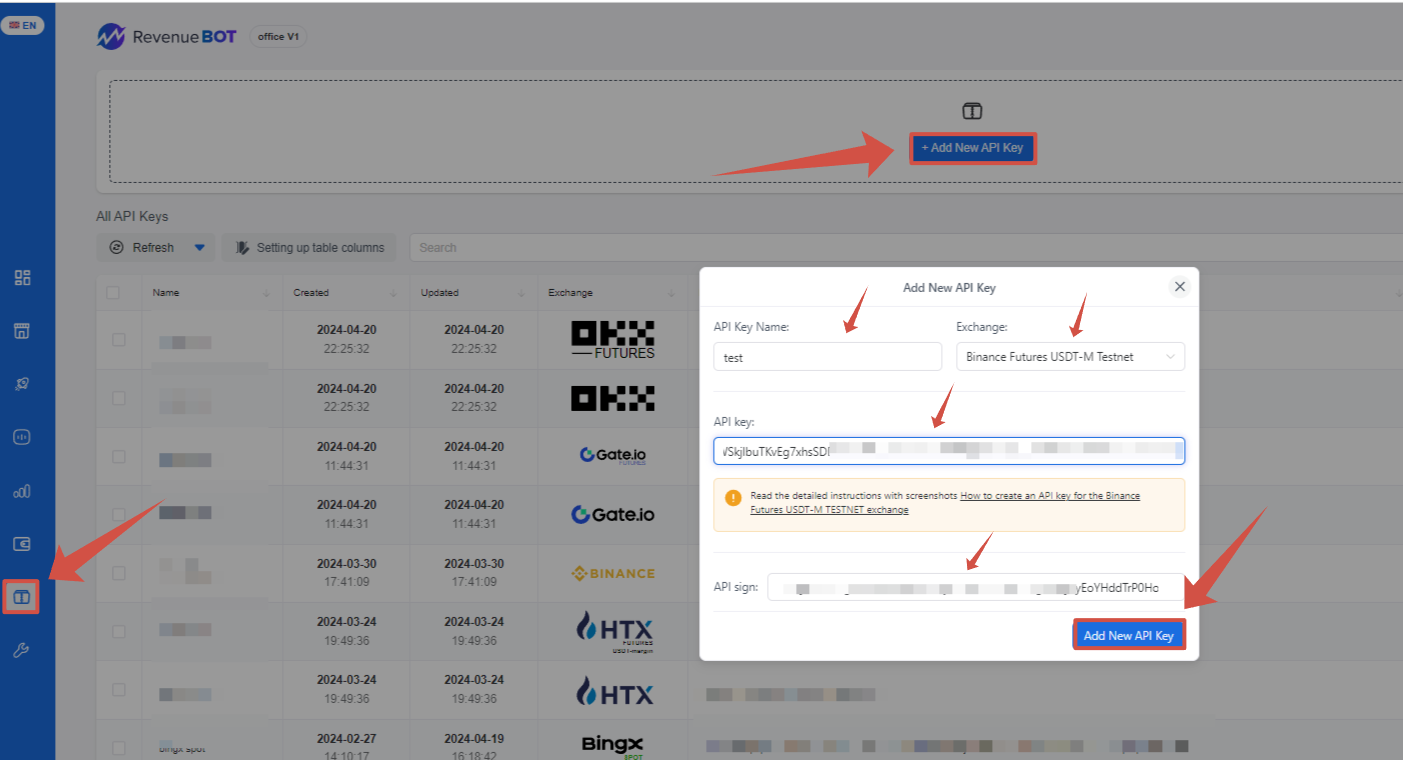The image size is (1403, 760).
Task: Open the marketplace storefront icon in sidebar
Action: (x=22, y=331)
